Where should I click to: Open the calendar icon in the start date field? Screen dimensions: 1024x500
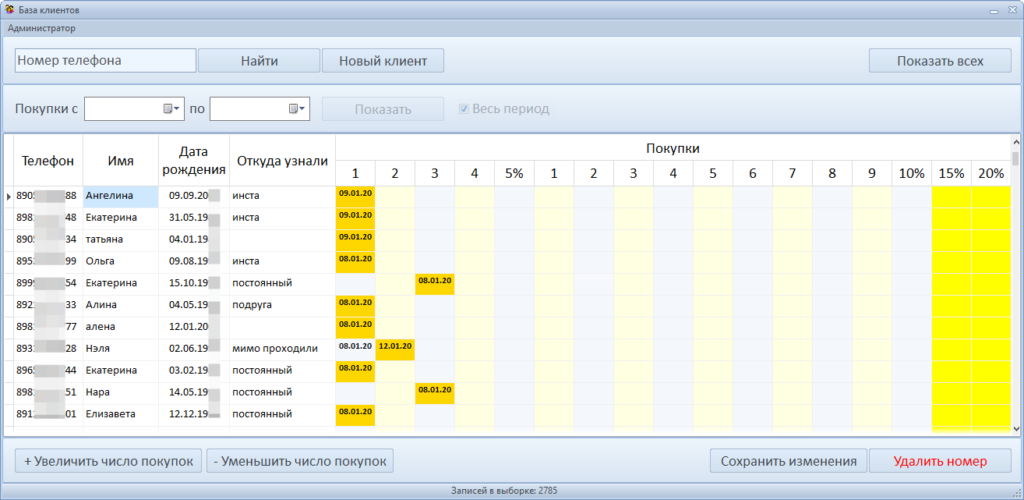(x=167, y=109)
